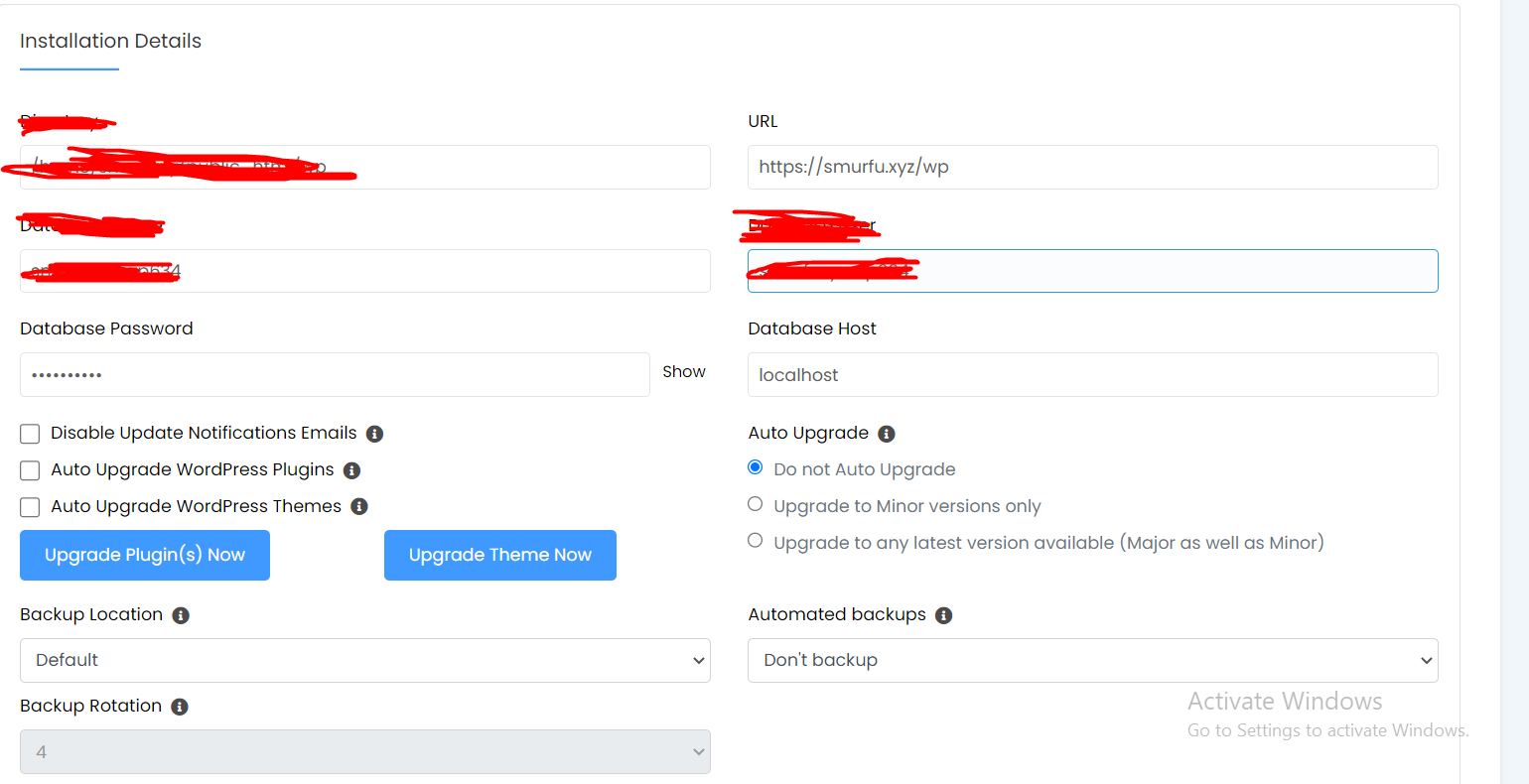Click info icon next to Auto Upgrade WordPress Plugins
Viewport: 1529px width, 784px height.
point(351,470)
